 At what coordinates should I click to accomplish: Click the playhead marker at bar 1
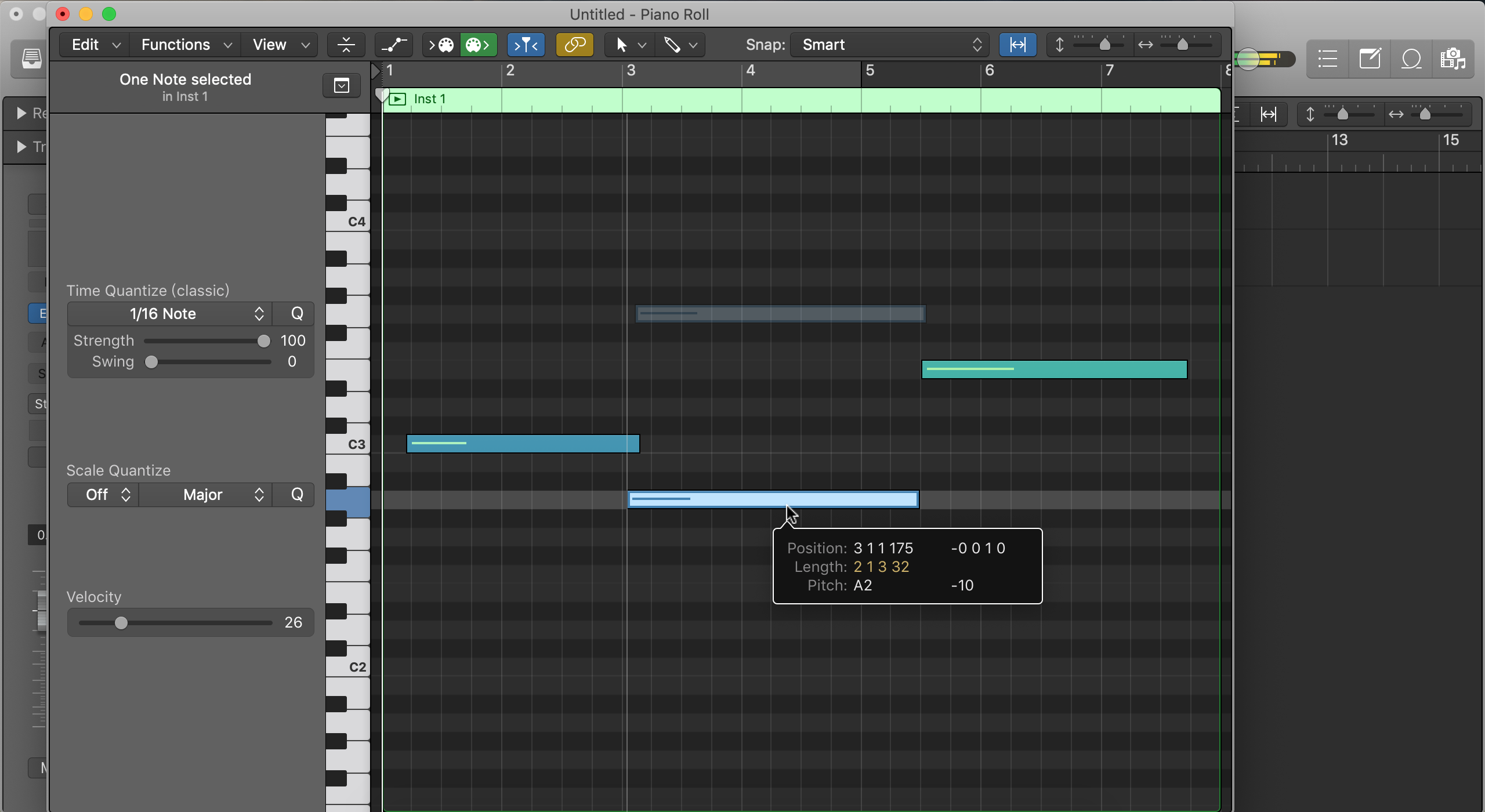[381, 95]
